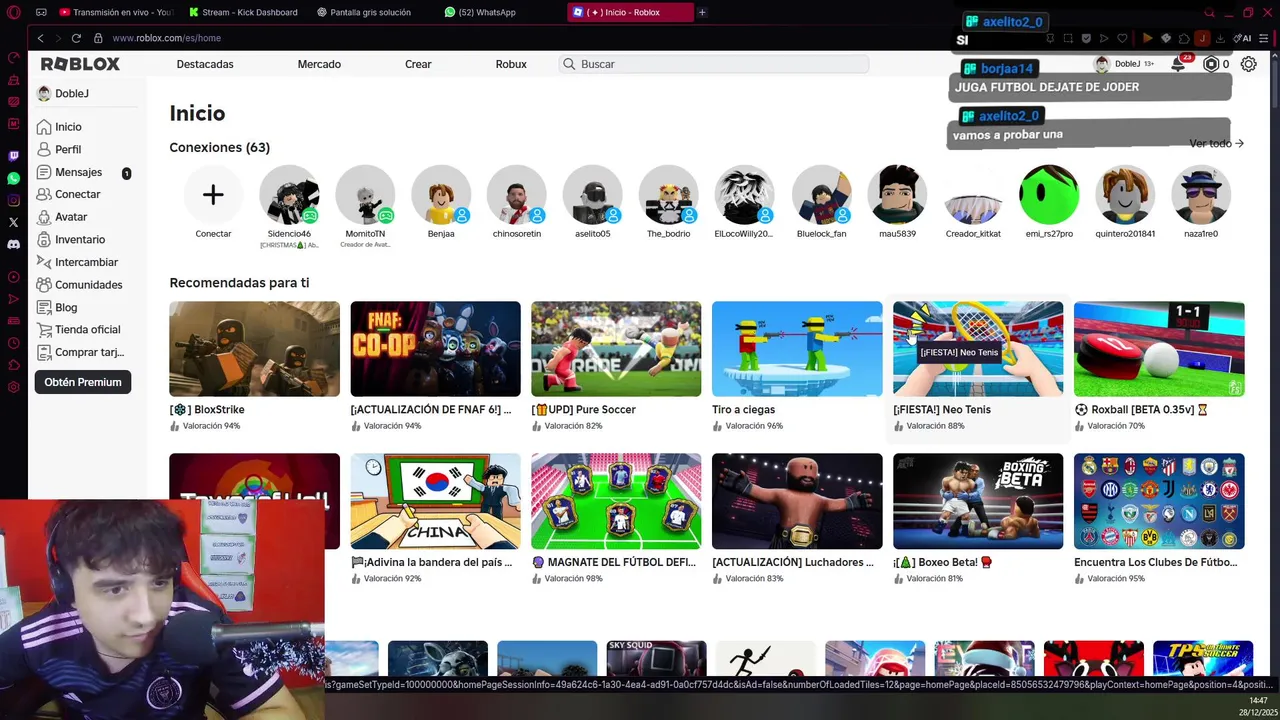The width and height of the screenshot is (1280, 720).
Task: Open friend emi_rs27pro avatar
Action: tap(1049, 195)
